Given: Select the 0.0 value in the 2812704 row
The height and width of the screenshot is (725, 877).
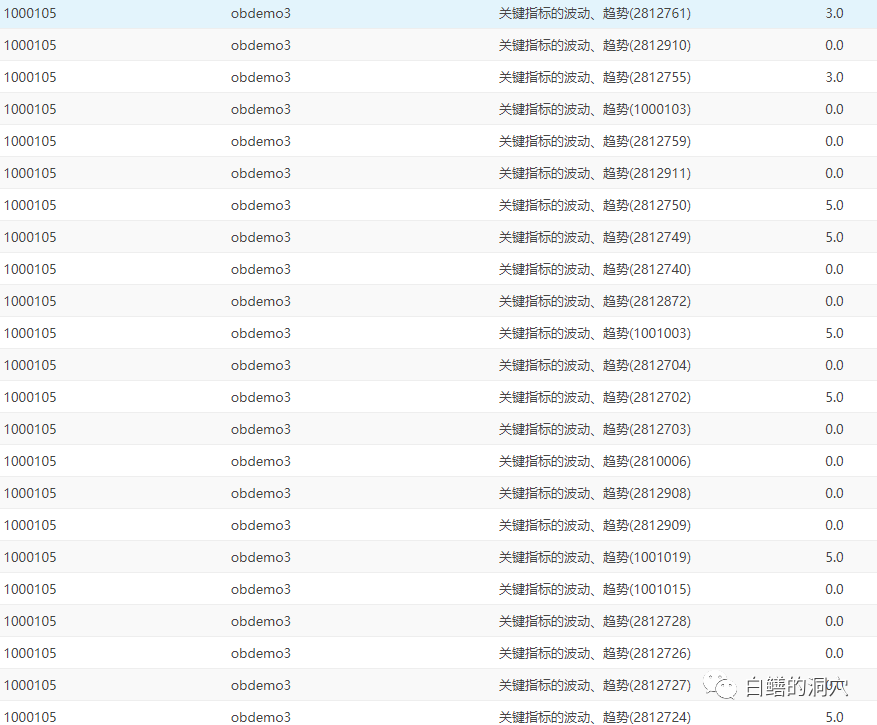Looking at the screenshot, I should [834, 365].
